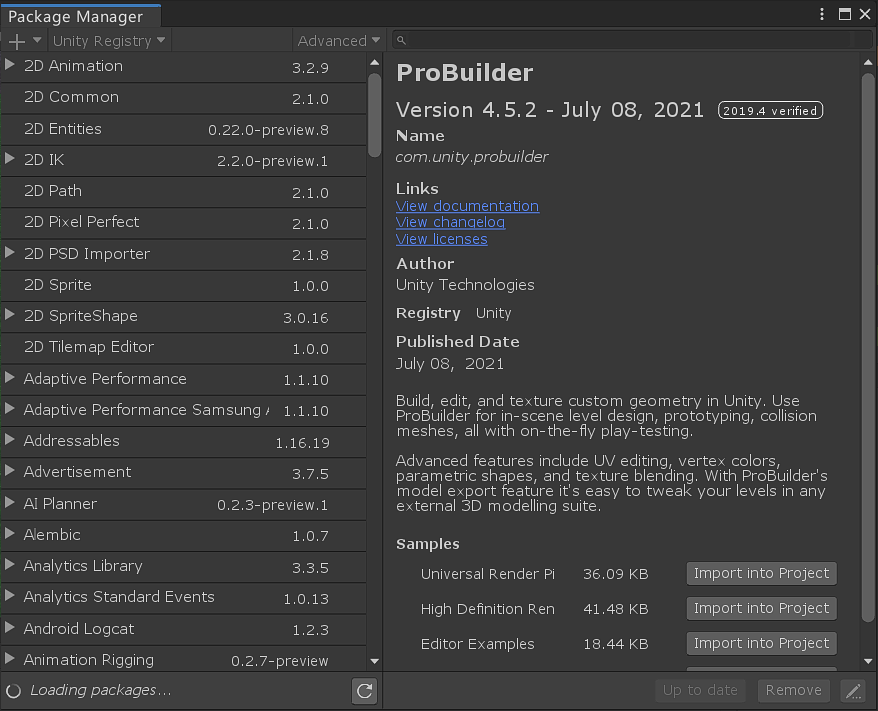Import the Editor Examples sample

[x=762, y=644]
